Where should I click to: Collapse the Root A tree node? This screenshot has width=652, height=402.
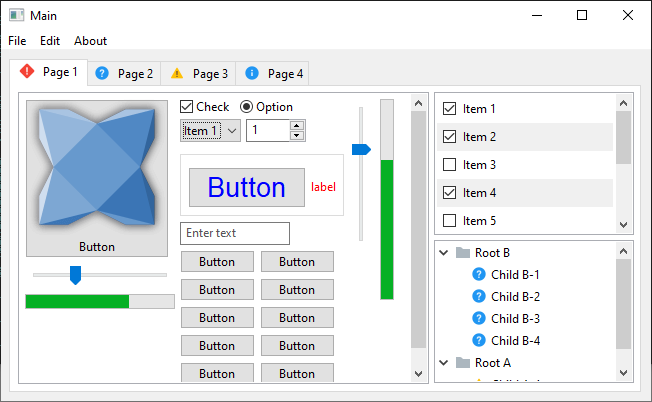click(444, 363)
